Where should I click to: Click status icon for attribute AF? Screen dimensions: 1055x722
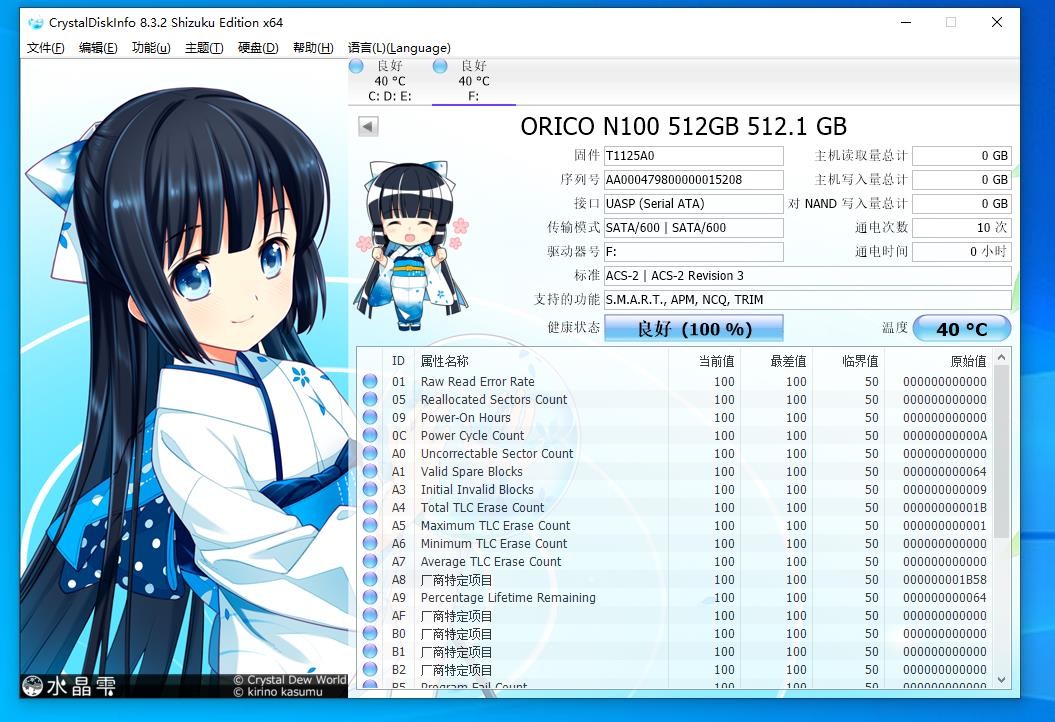pyautogui.click(x=370, y=615)
